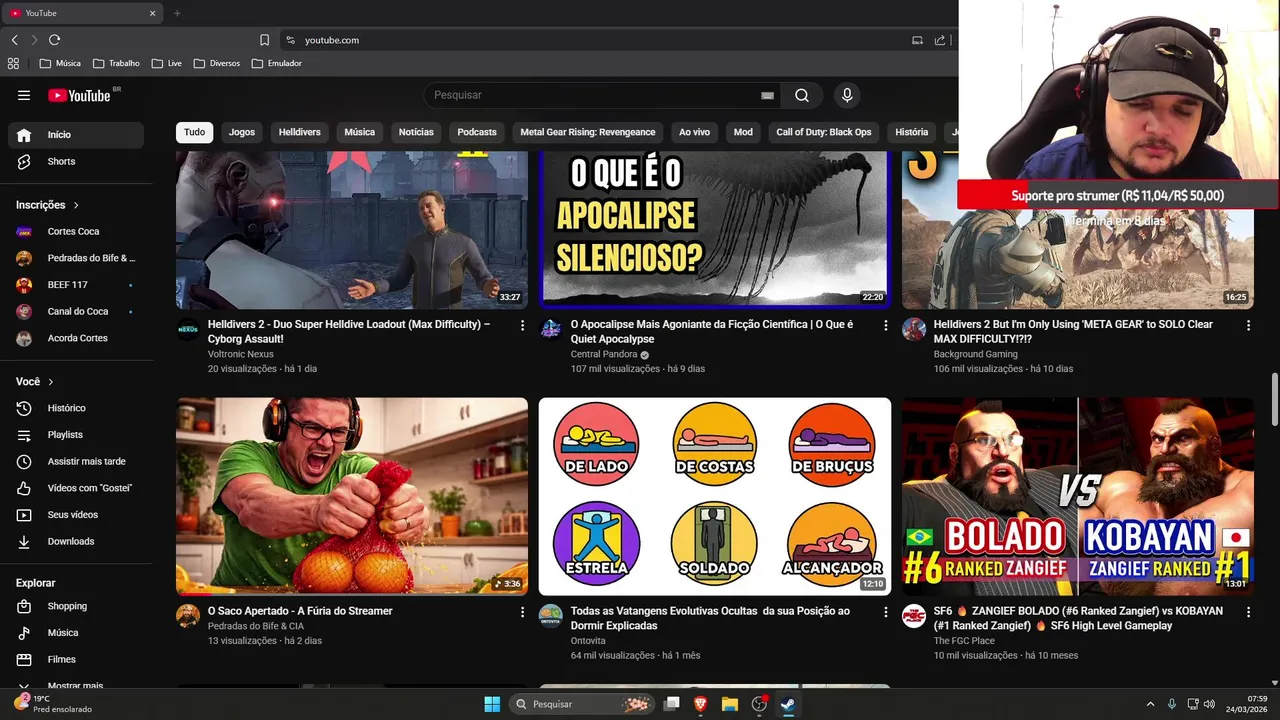This screenshot has height=720, width=1280.
Task: Select the Podcasts filter chip
Action: [x=477, y=132]
